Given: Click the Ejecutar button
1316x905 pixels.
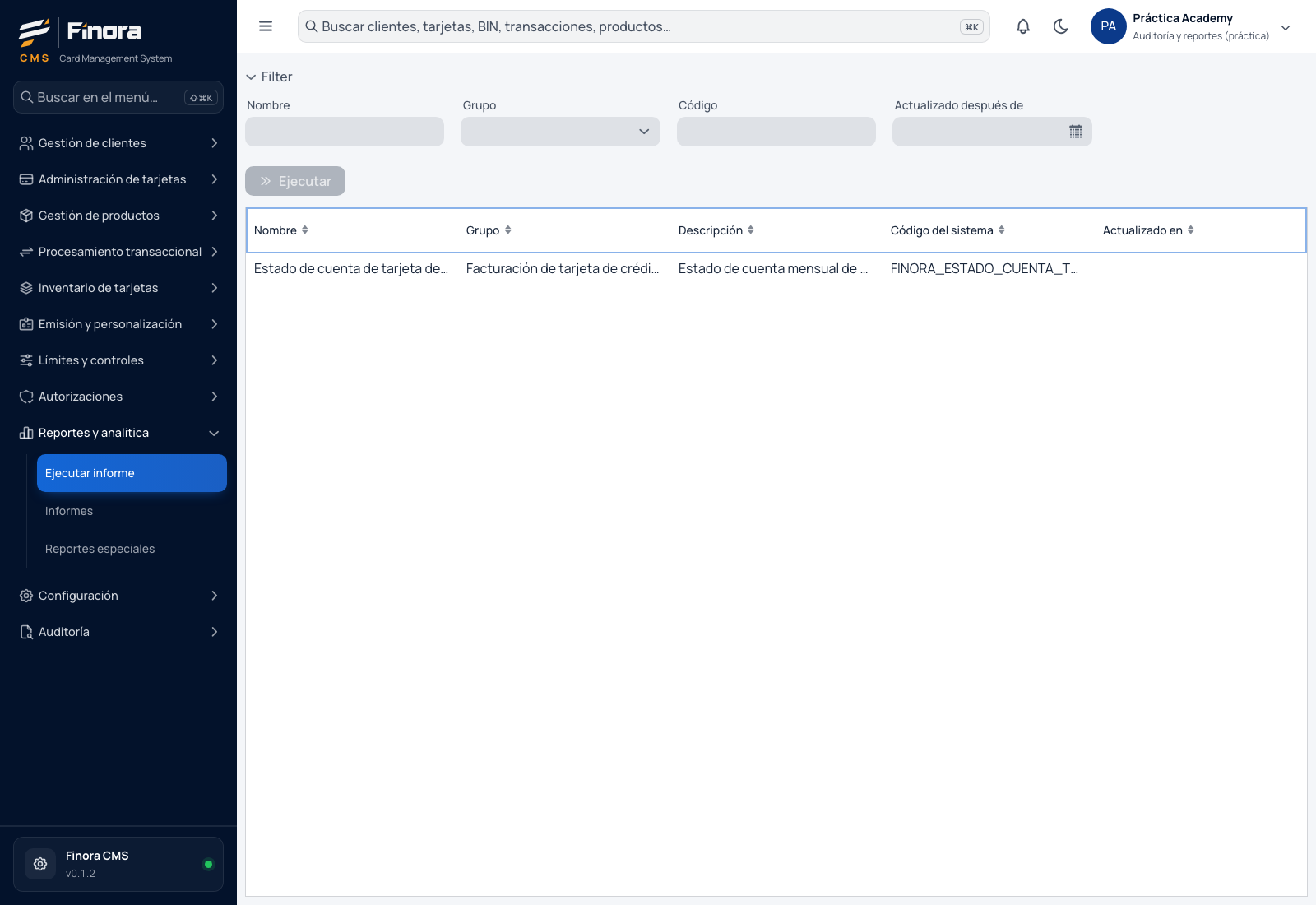Looking at the screenshot, I should coord(295,181).
